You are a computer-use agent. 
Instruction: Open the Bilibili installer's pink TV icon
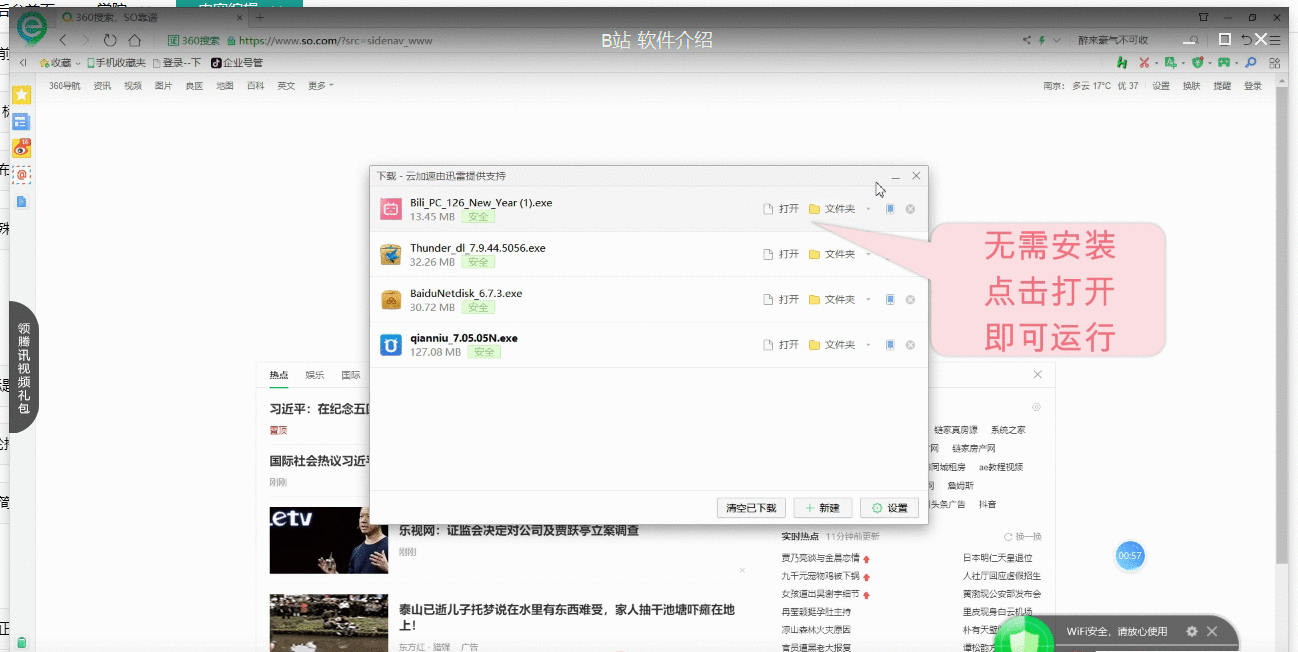(390, 210)
